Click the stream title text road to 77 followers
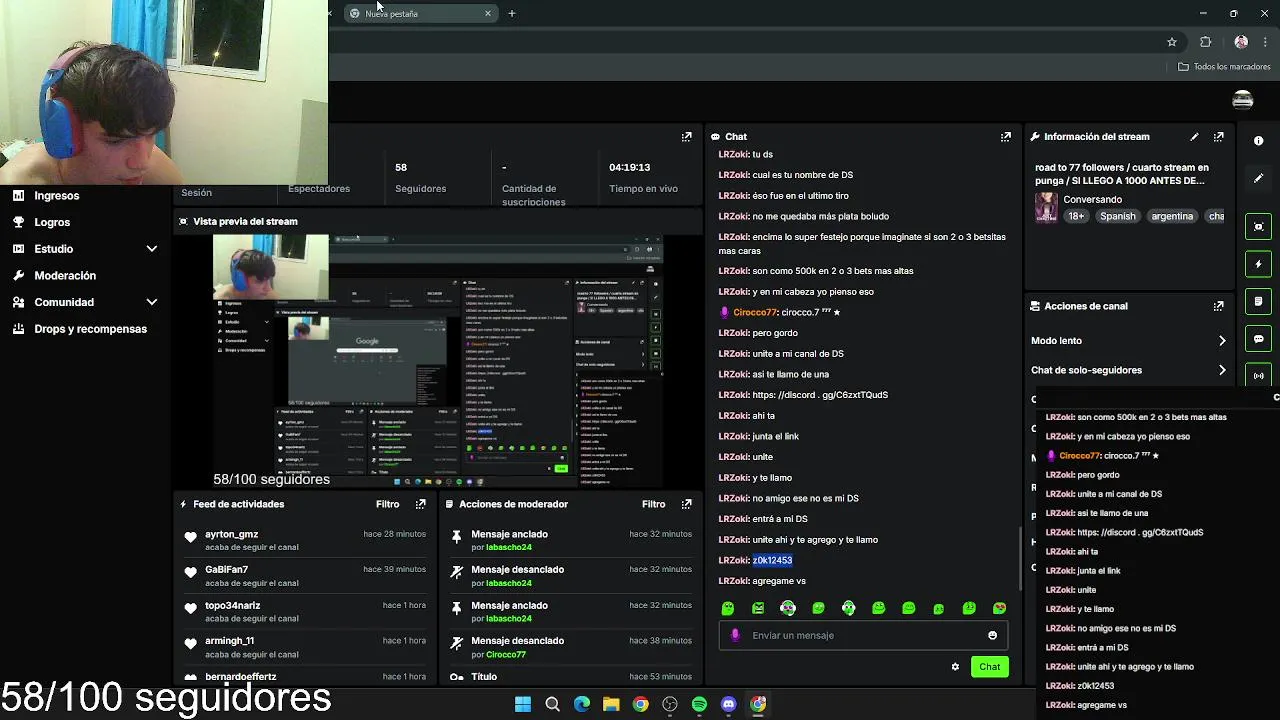 click(1122, 174)
